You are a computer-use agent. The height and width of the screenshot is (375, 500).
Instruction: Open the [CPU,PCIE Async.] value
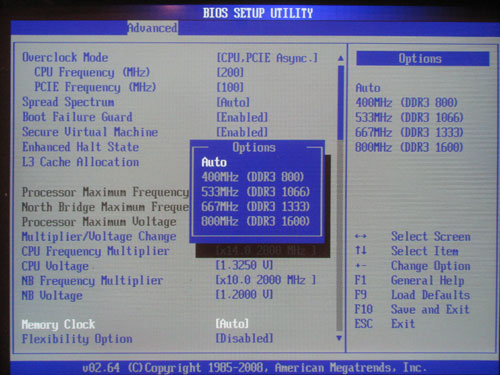coord(267,58)
